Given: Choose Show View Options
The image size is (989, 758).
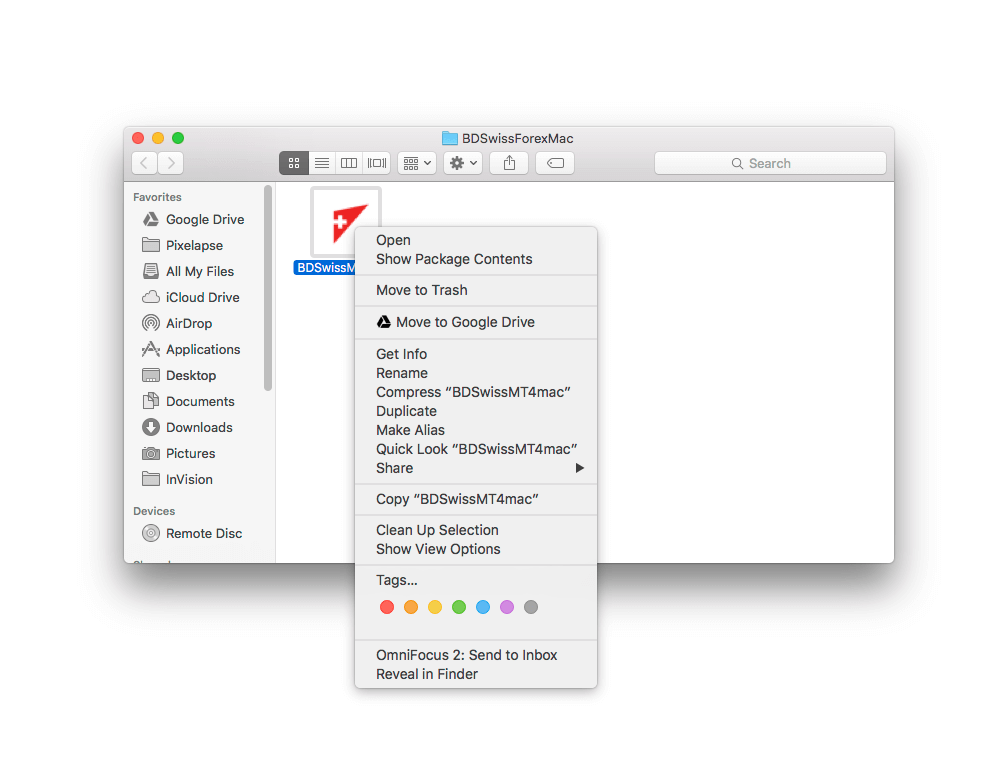Looking at the screenshot, I should point(476,549).
